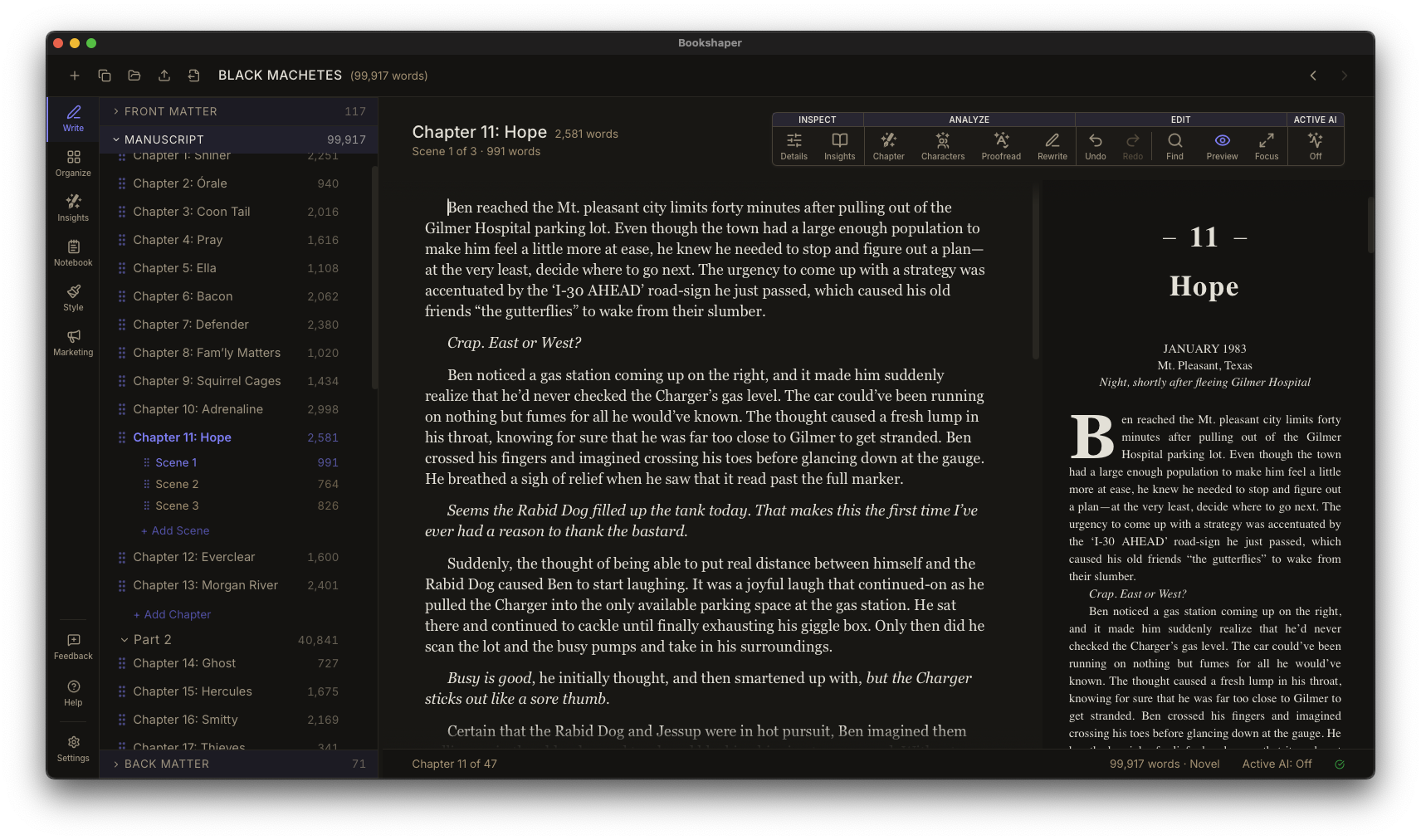Open the Proofread tool
The height and width of the screenshot is (840, 1421).
pyautogui.click(x=1000, y=146)
